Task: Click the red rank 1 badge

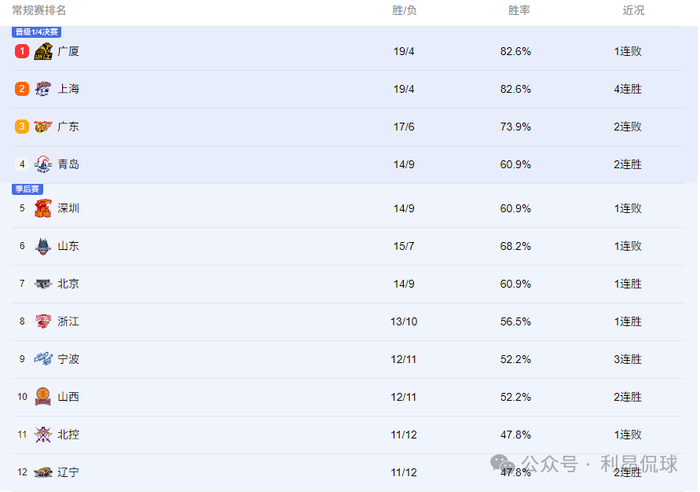Action: coord(22,51)
